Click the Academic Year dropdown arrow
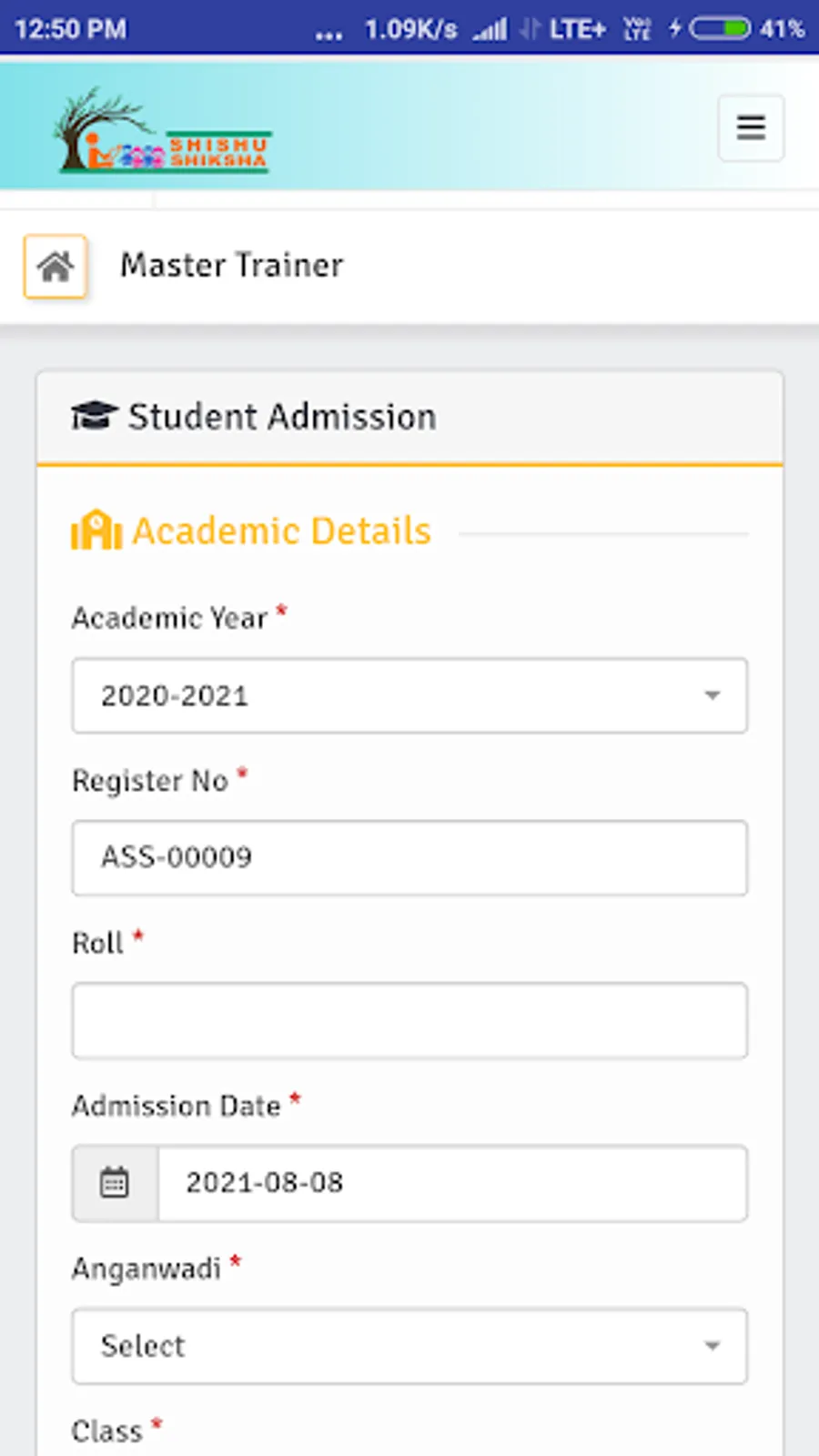 pyautogui.click(x=712, y=696)
